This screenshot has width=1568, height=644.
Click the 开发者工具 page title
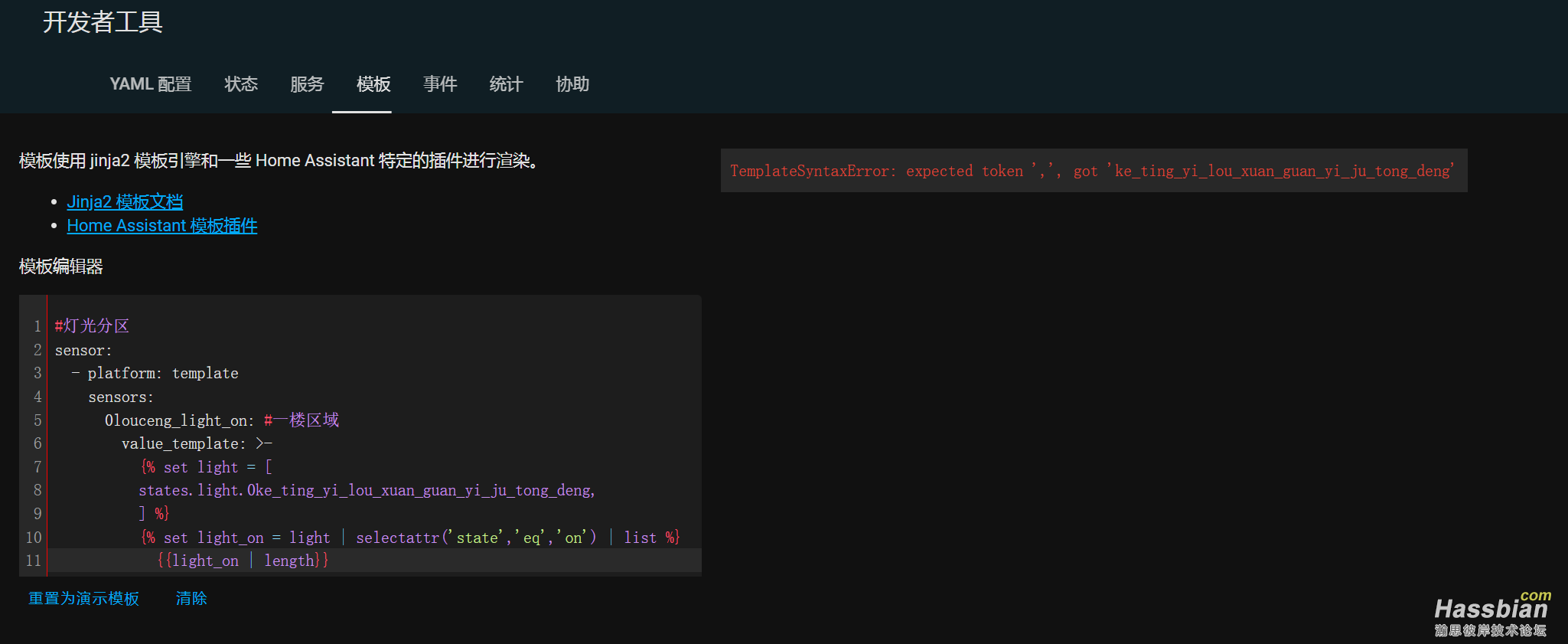click(x=103, y=22)
